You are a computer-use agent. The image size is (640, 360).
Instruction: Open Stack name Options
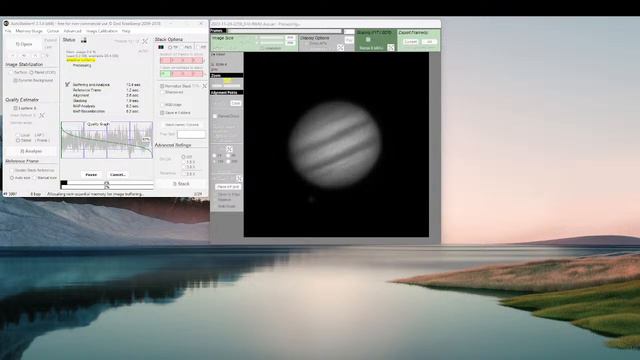click(182, 124)
